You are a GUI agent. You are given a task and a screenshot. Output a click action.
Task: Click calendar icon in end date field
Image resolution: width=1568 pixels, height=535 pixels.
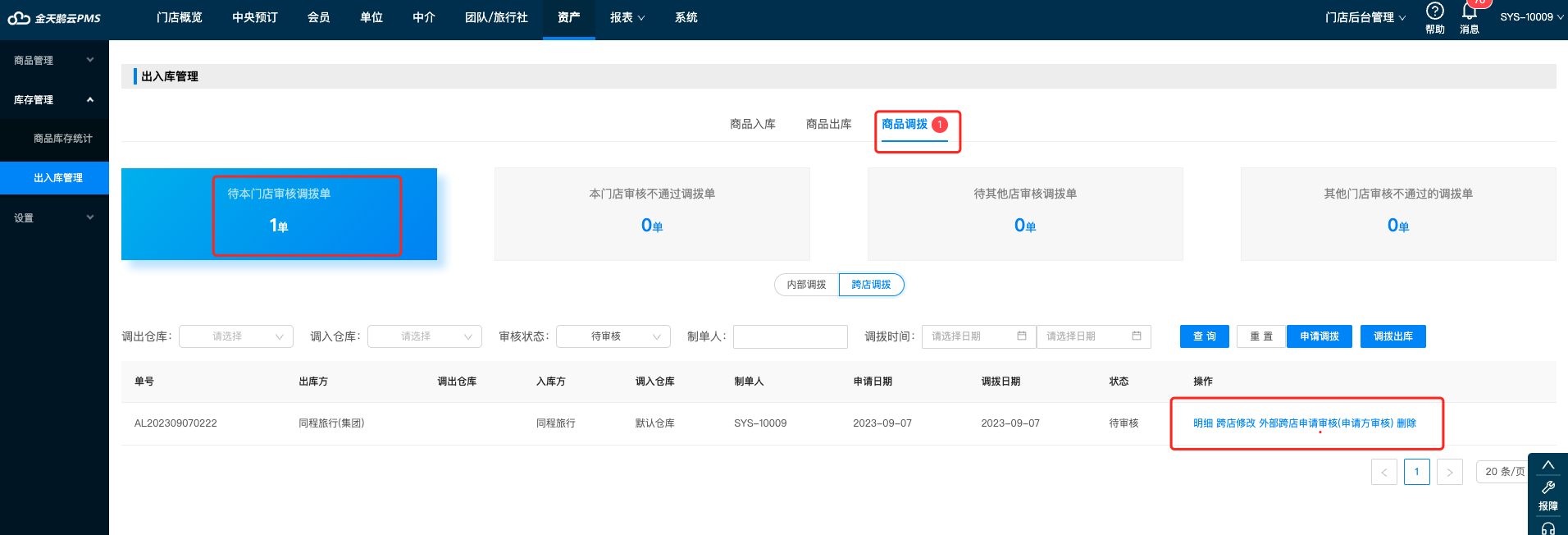point(1137,336)
